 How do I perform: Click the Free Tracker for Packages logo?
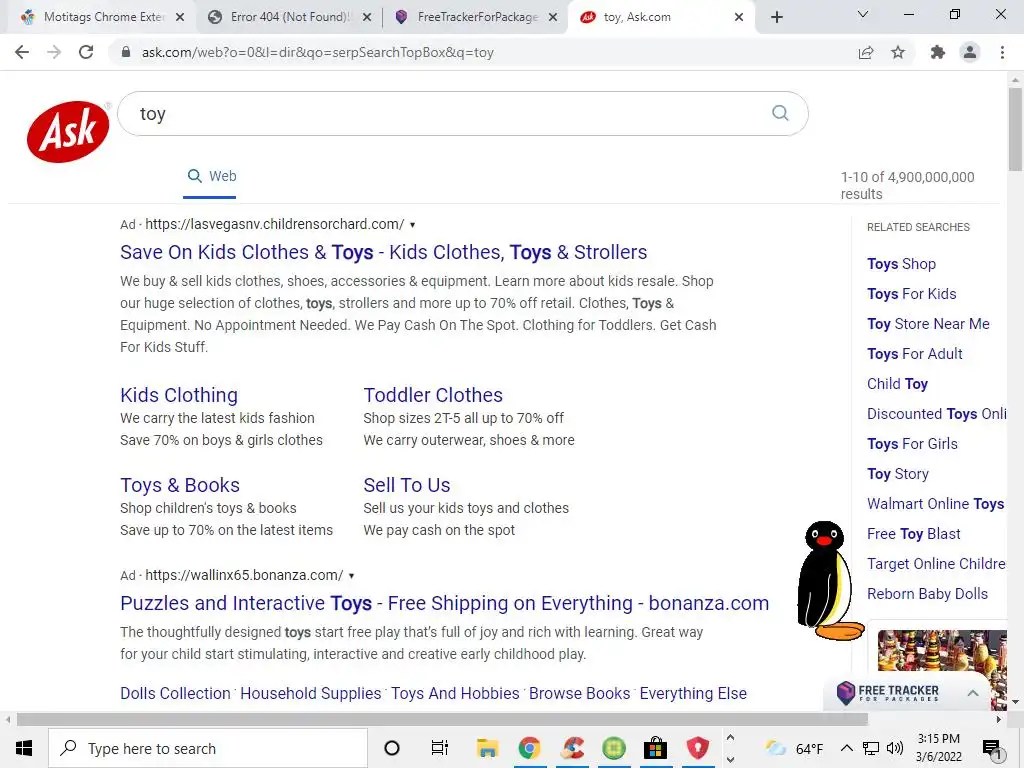(x=888, y=693)
